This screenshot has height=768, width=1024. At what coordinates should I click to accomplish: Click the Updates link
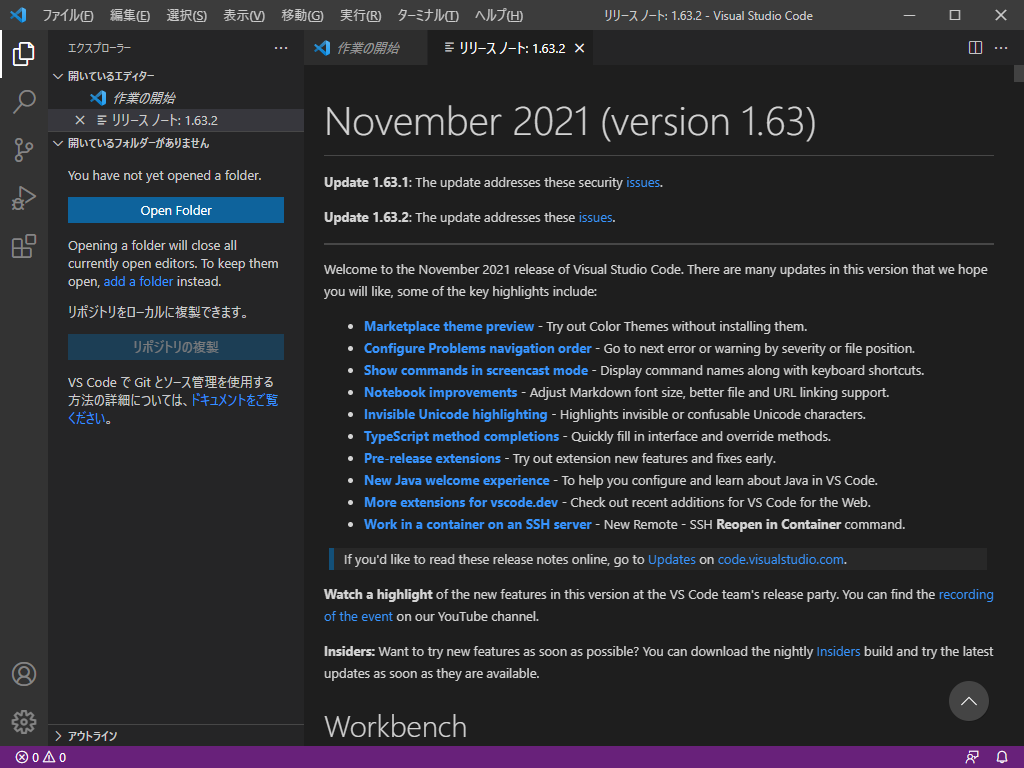tap(671, 560)
